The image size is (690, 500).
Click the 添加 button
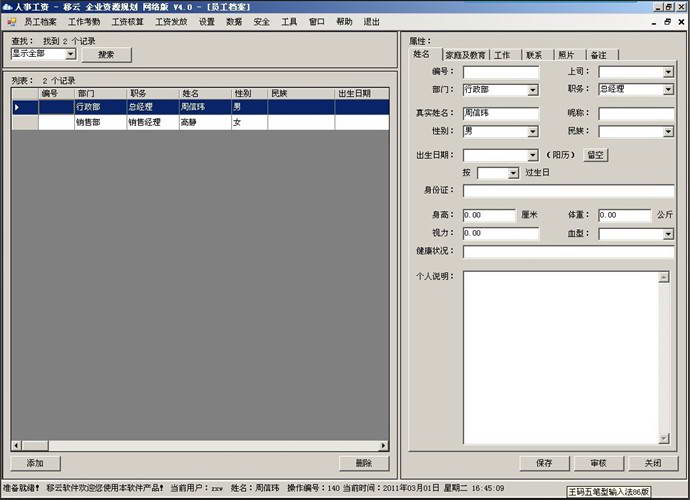(35, 463)
